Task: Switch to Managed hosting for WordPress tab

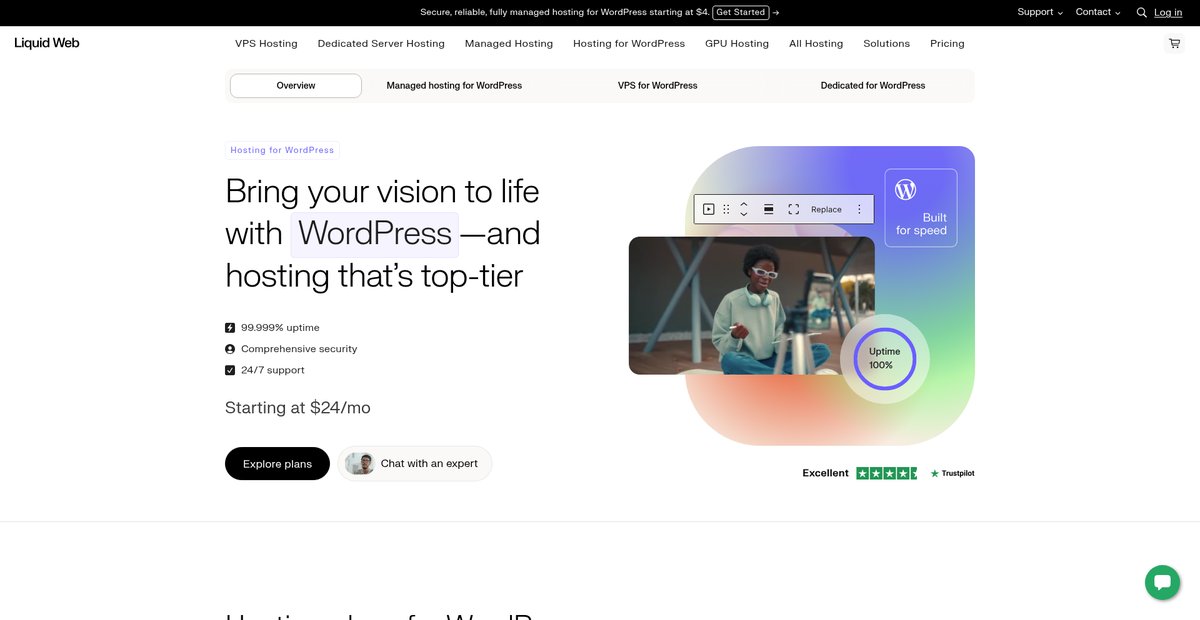Action: 454,86
